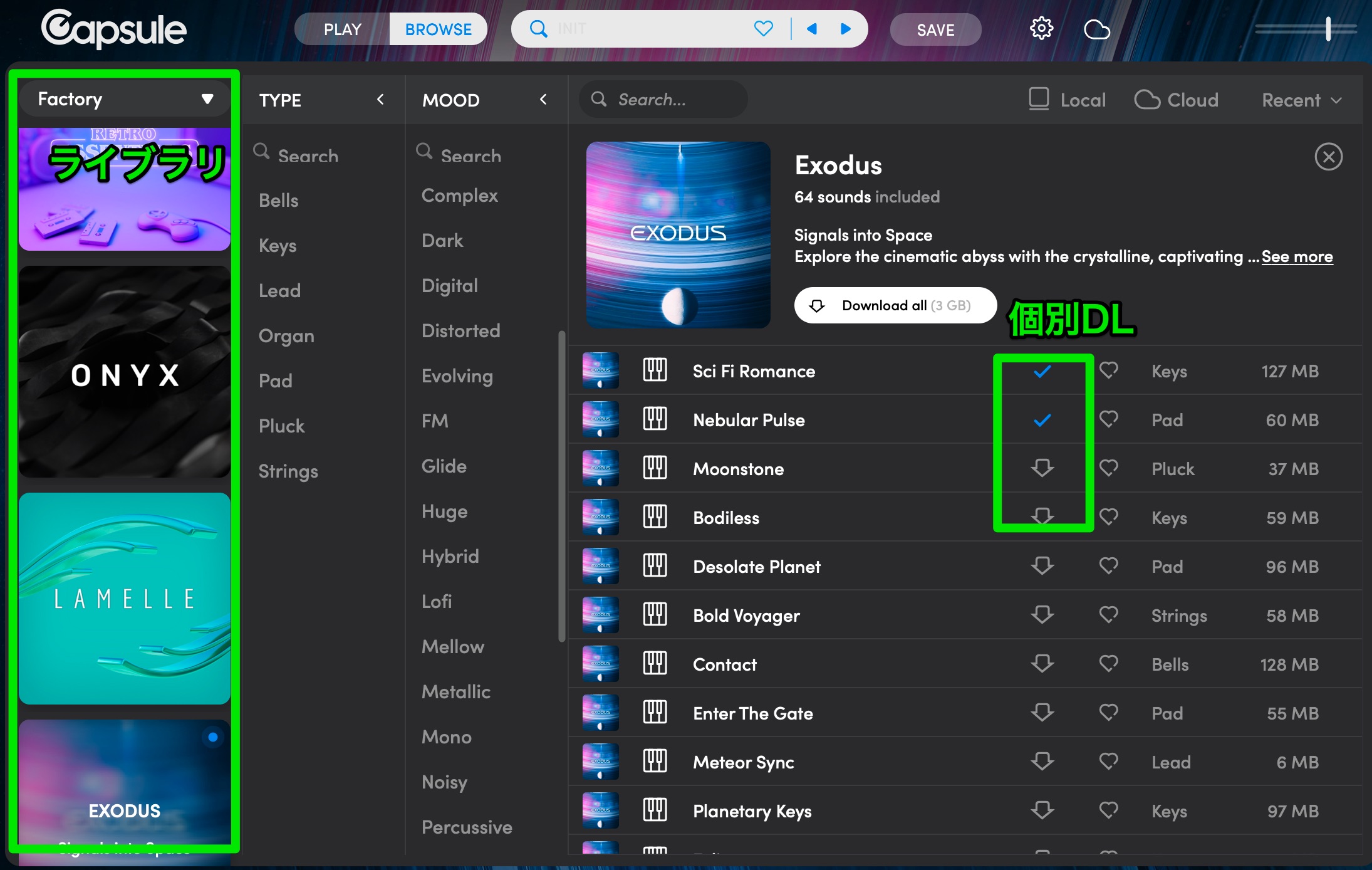Screen dimensions: 1372x870
Task: Click the cloud icon in top bar
Action: pyautogui.click(x=1096, y=29)
